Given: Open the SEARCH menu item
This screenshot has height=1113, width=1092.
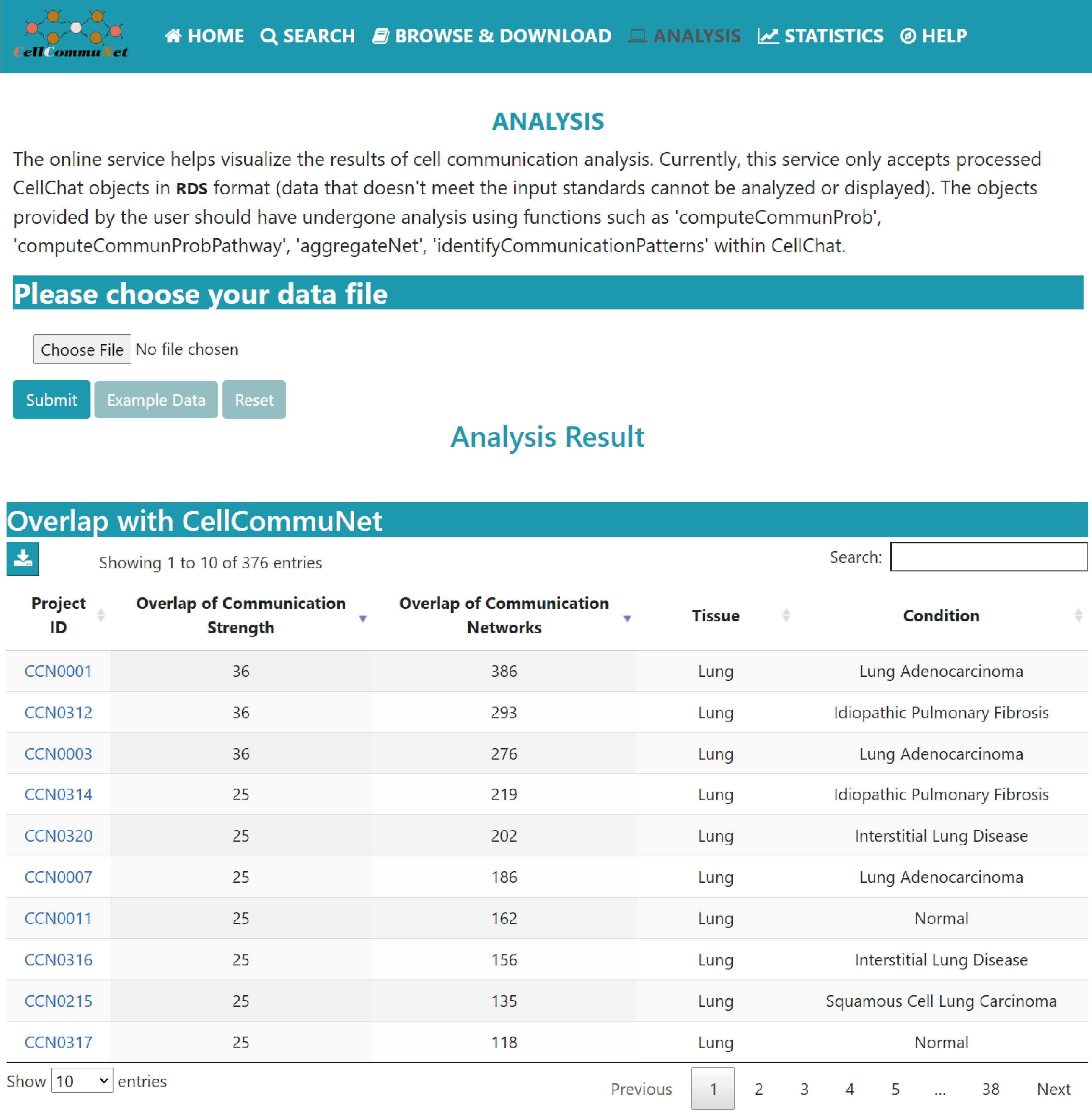Looking at the screenshot, I should pos(308,36).
